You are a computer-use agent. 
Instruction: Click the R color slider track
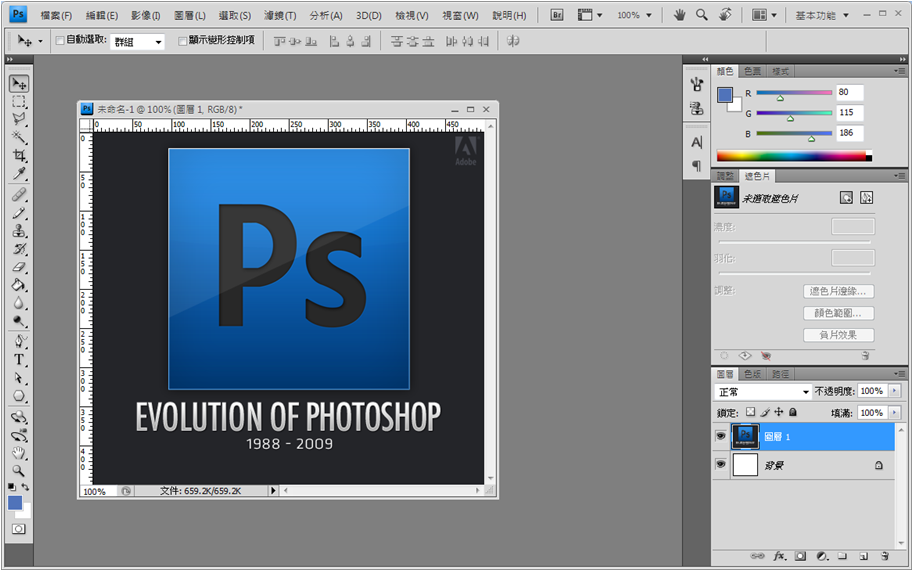click(793, 92)
